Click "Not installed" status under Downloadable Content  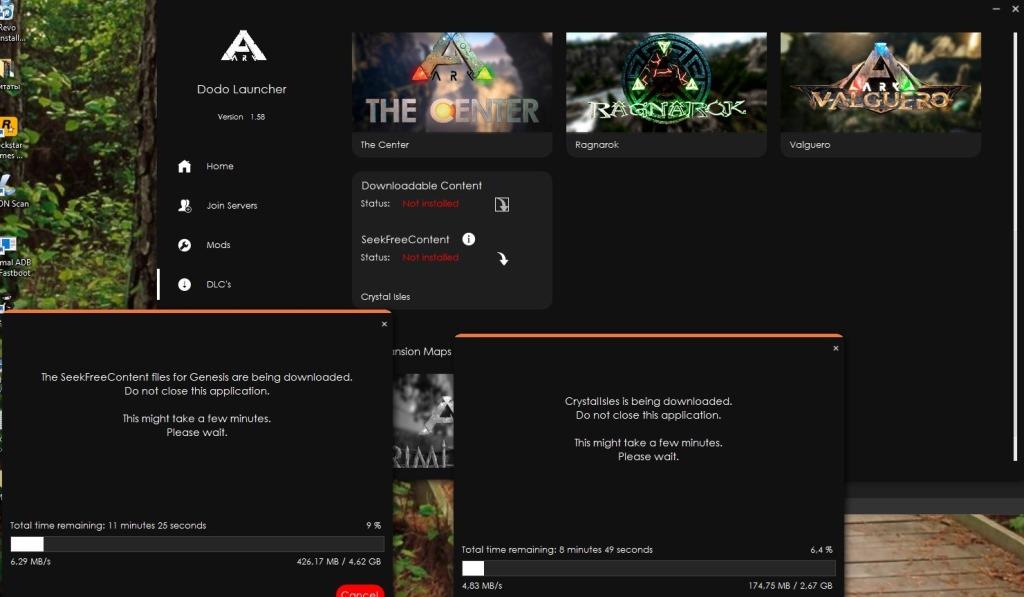(x=430, y=204)
